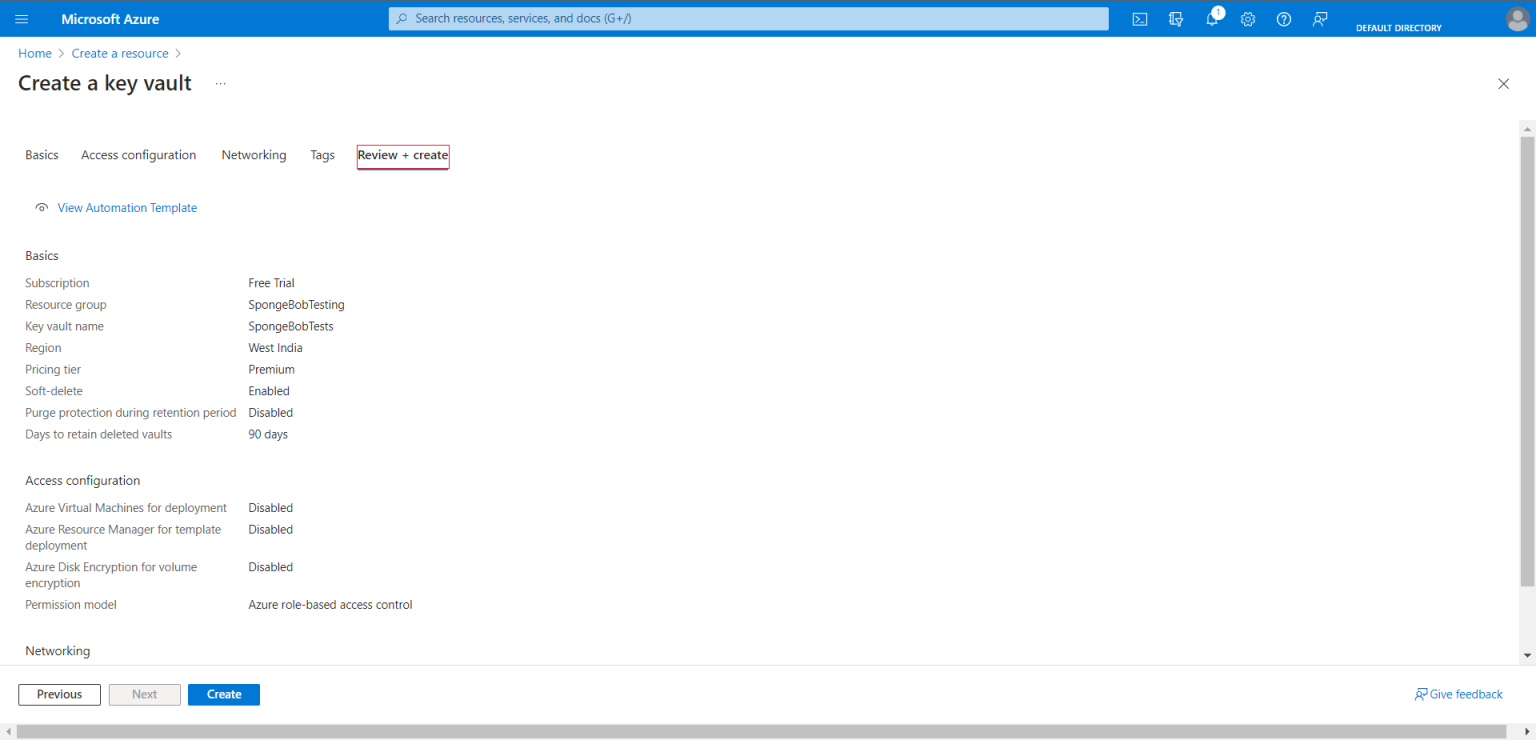Click the West India region value

[275, 348]
